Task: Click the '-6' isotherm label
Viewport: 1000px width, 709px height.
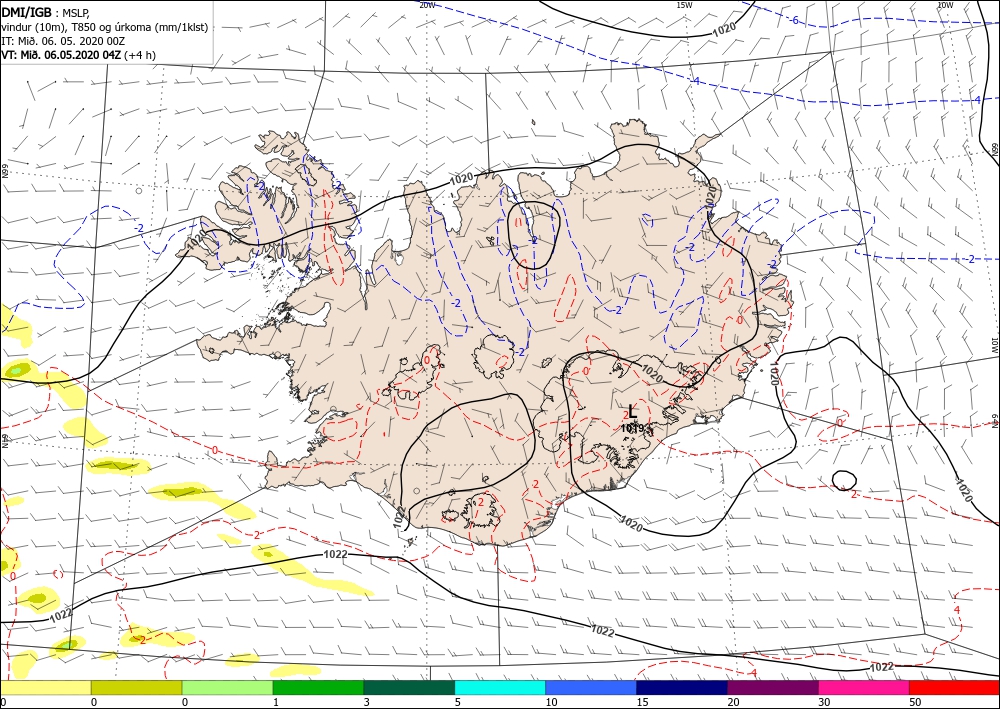Action: coord(794,20)
